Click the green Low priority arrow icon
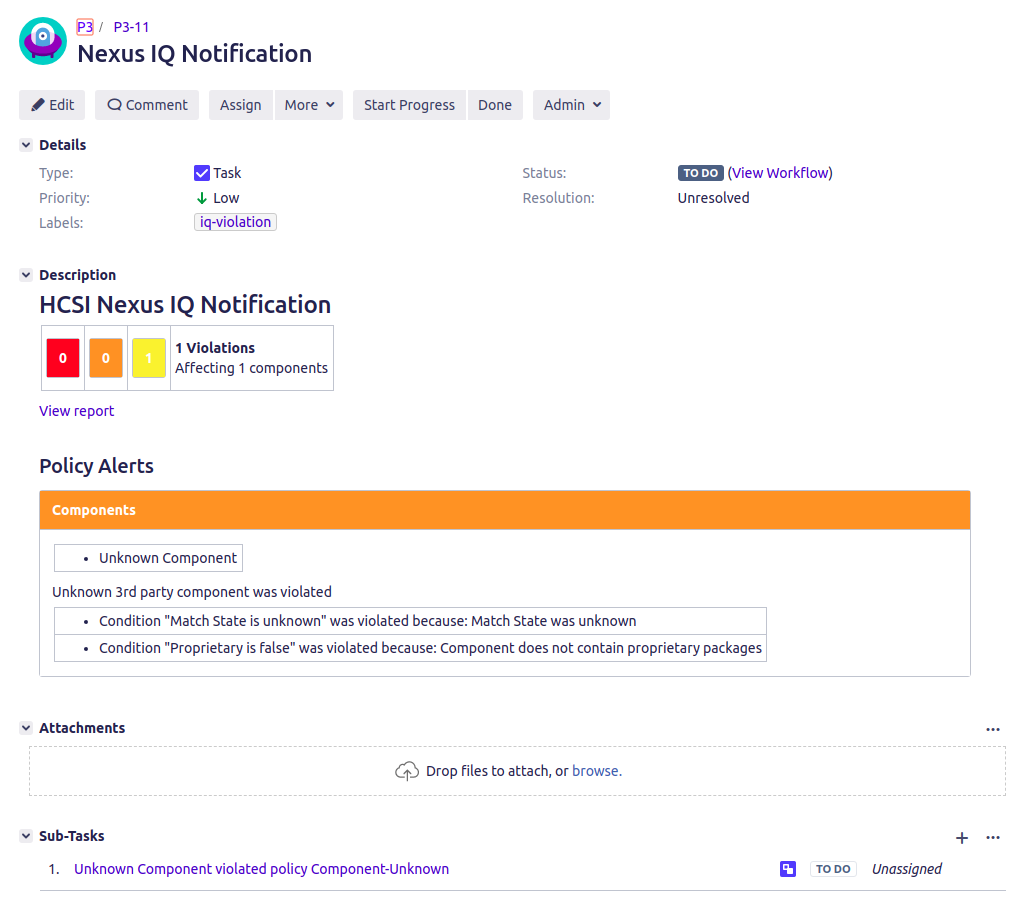The image size is (1013, 903). [x=200, y=198]
